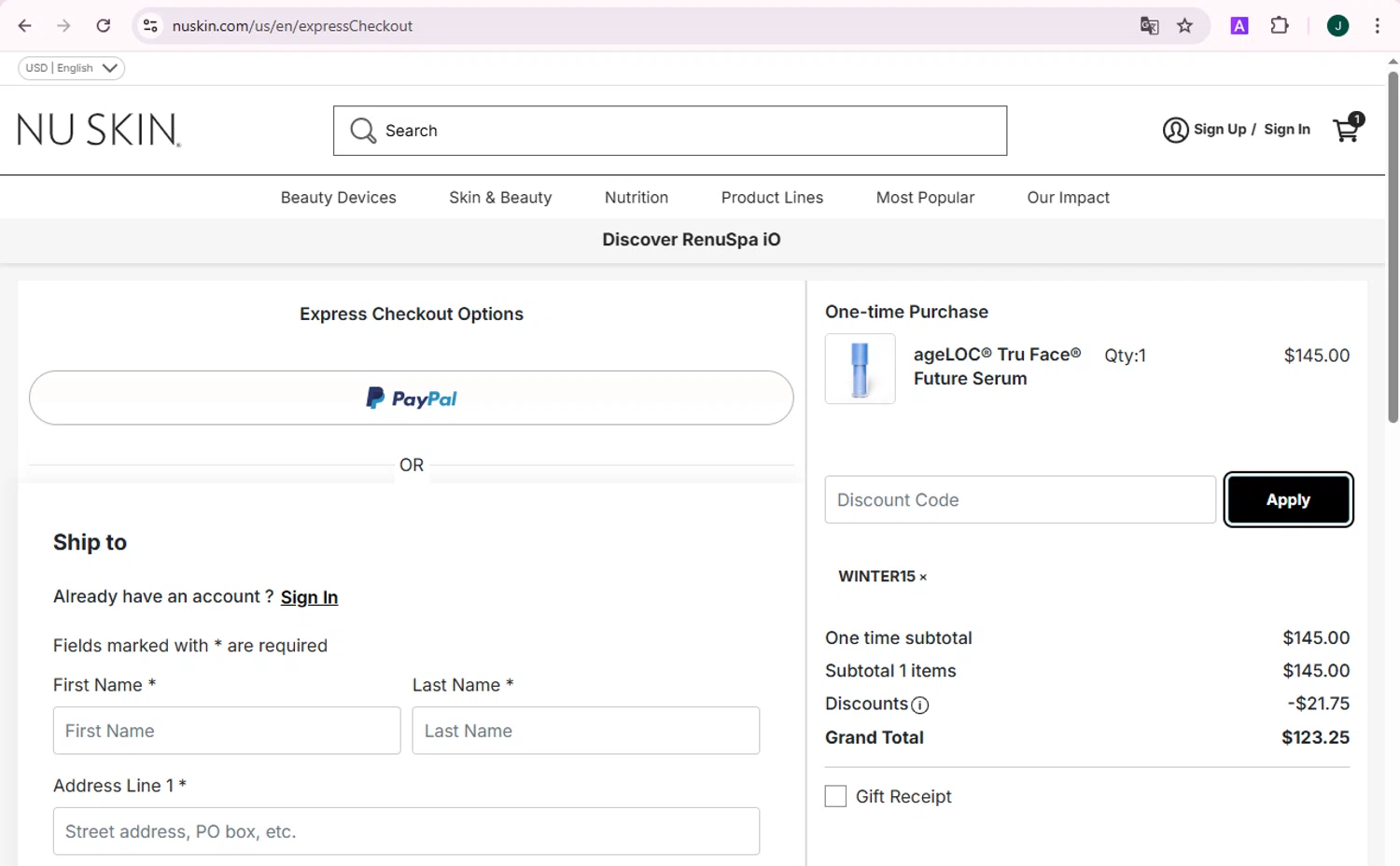Click the Future Serum product thumbnail

(861, 369)
